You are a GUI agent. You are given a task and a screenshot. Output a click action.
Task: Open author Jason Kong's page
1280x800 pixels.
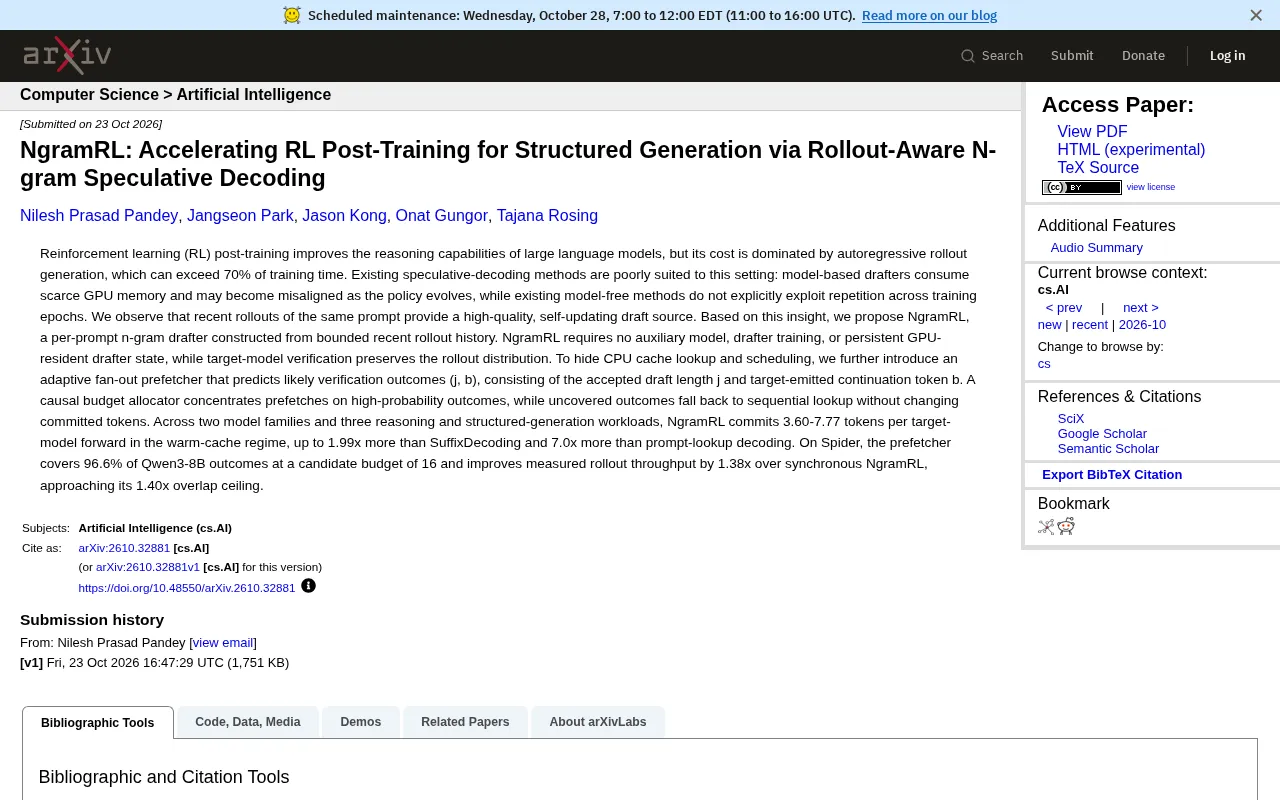tap(344, 216)
